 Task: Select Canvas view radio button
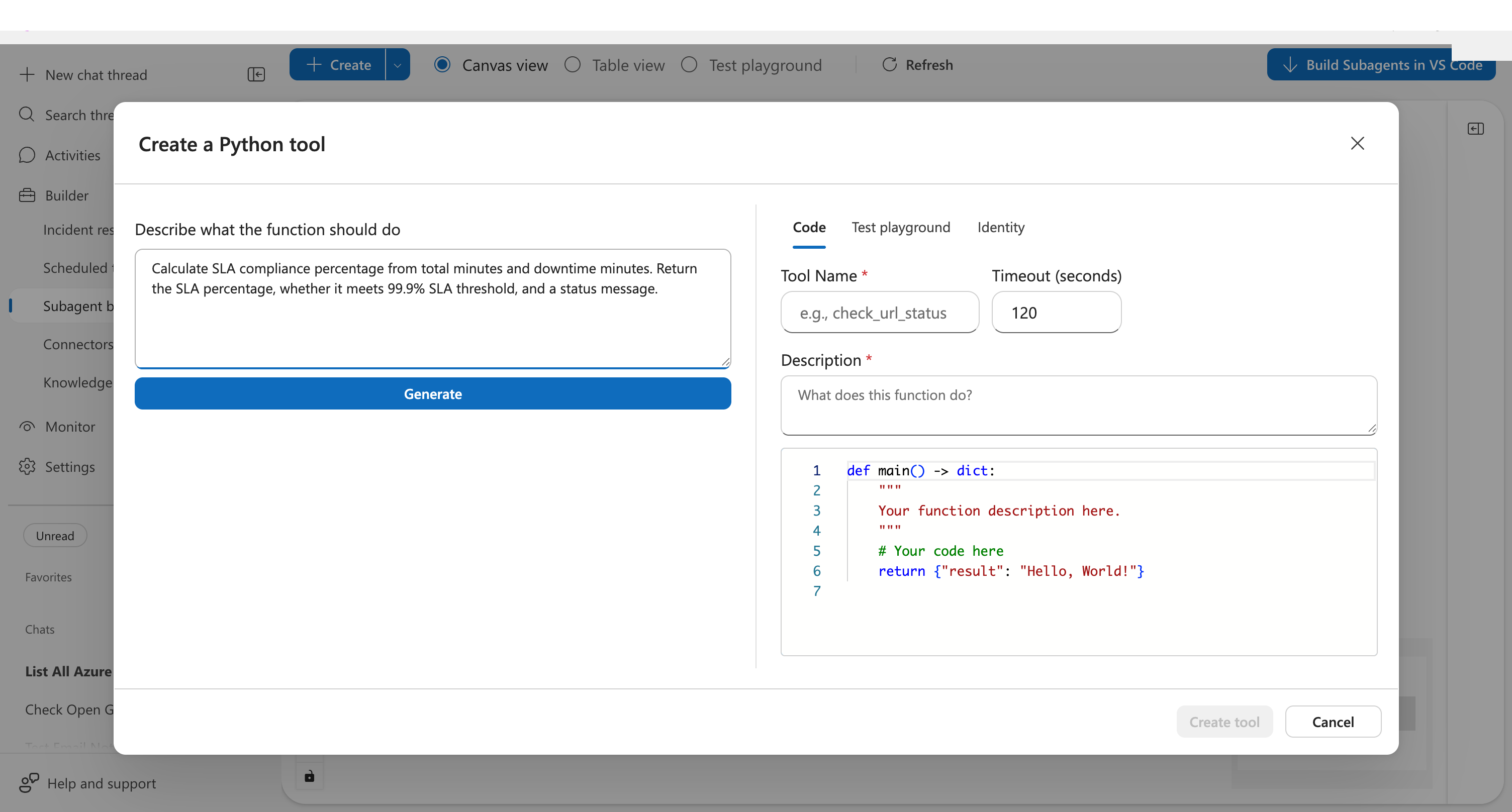442,64
